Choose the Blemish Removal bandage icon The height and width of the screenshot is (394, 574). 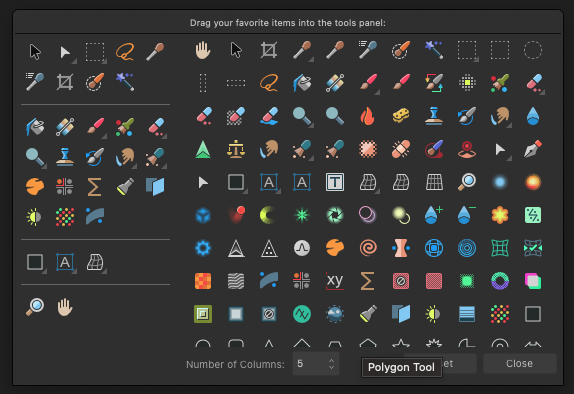[x=401, y=149]
